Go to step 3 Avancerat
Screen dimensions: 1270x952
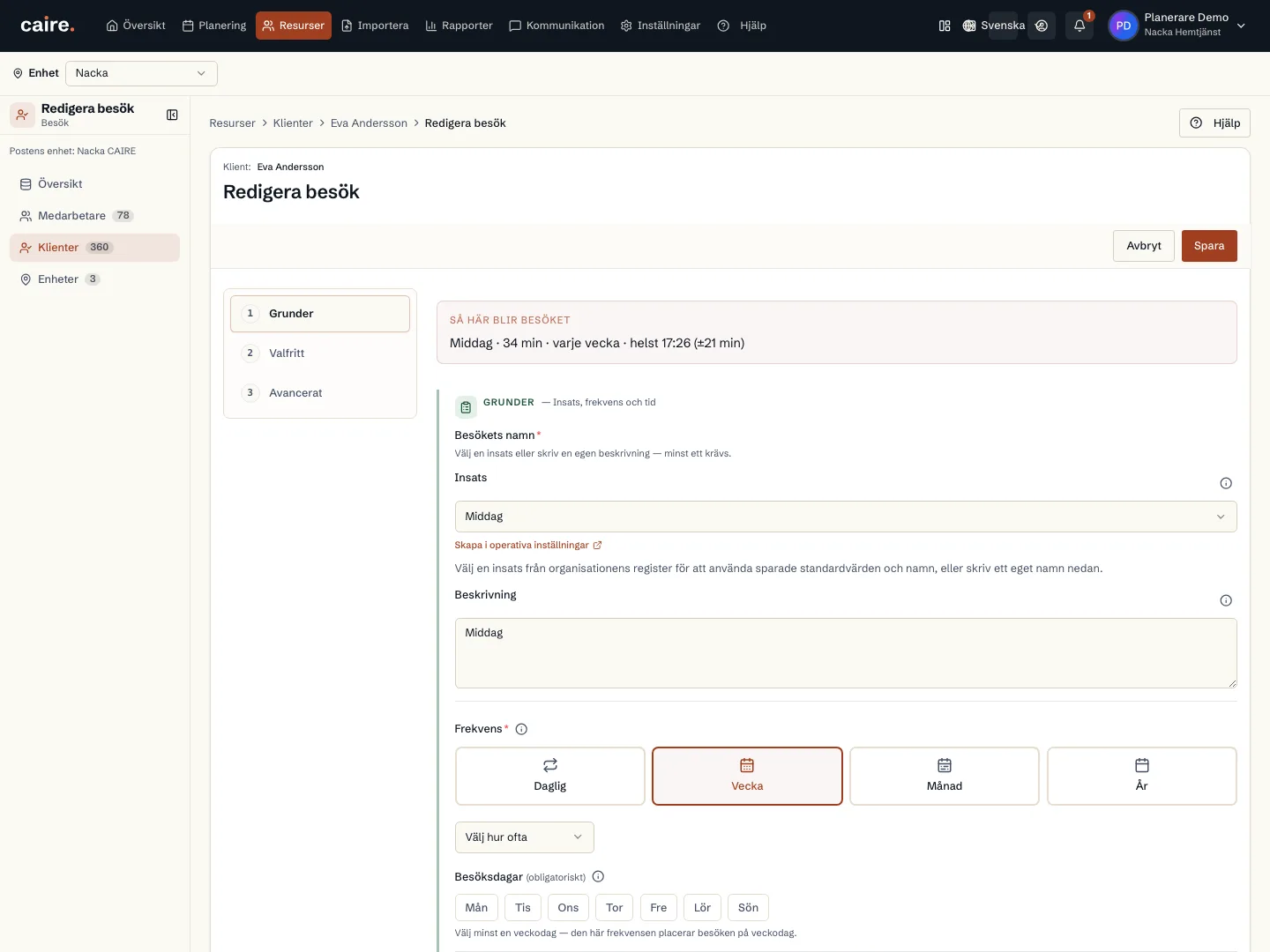pos(320,393)
